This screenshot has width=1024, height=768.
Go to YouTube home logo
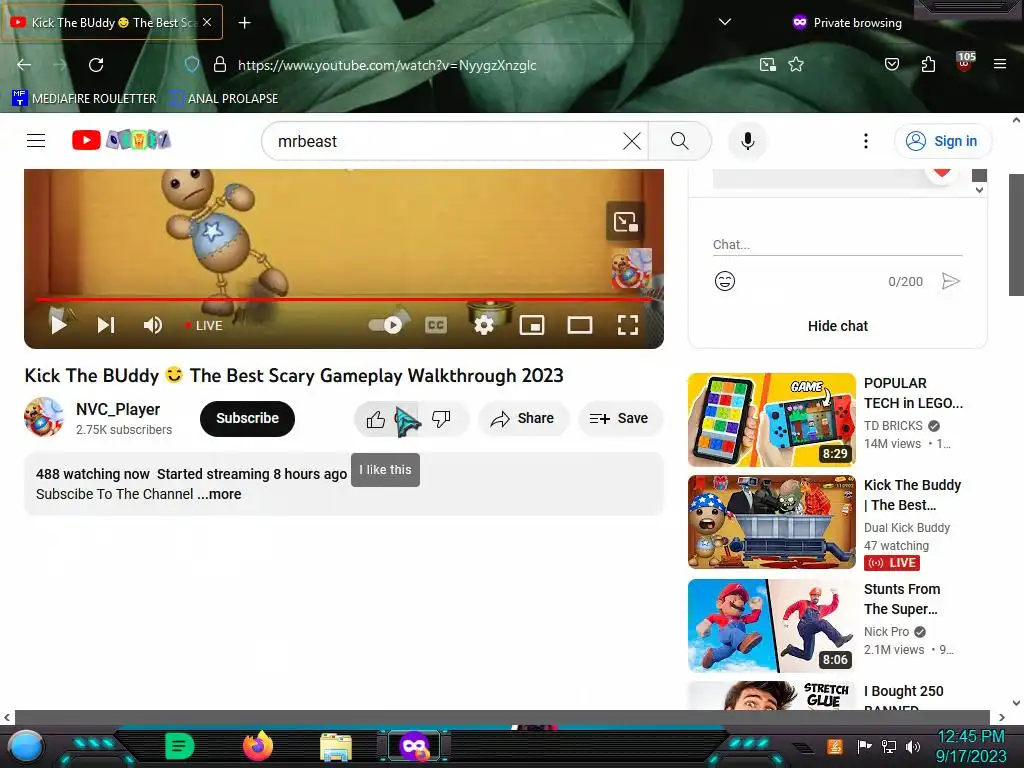tap(121, 140)
